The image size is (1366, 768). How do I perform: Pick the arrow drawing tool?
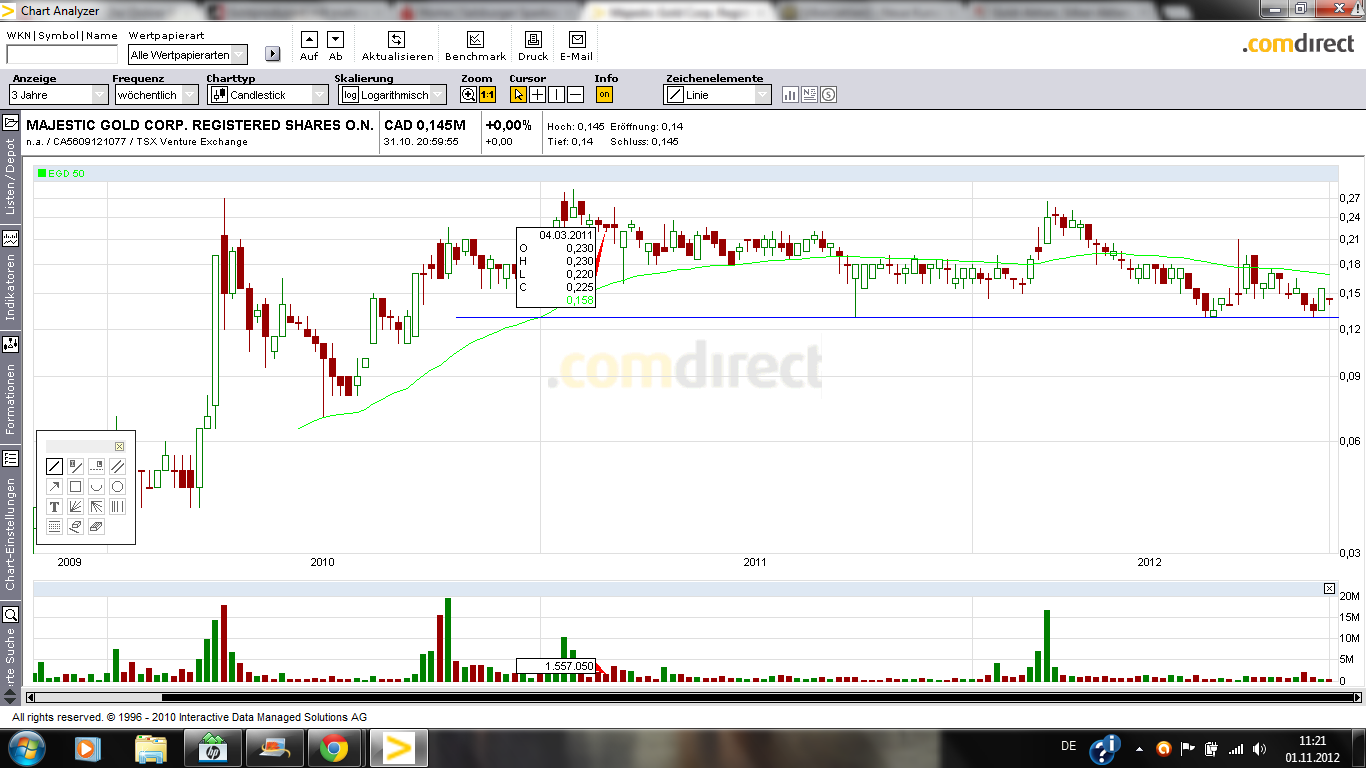coord(55,487)
